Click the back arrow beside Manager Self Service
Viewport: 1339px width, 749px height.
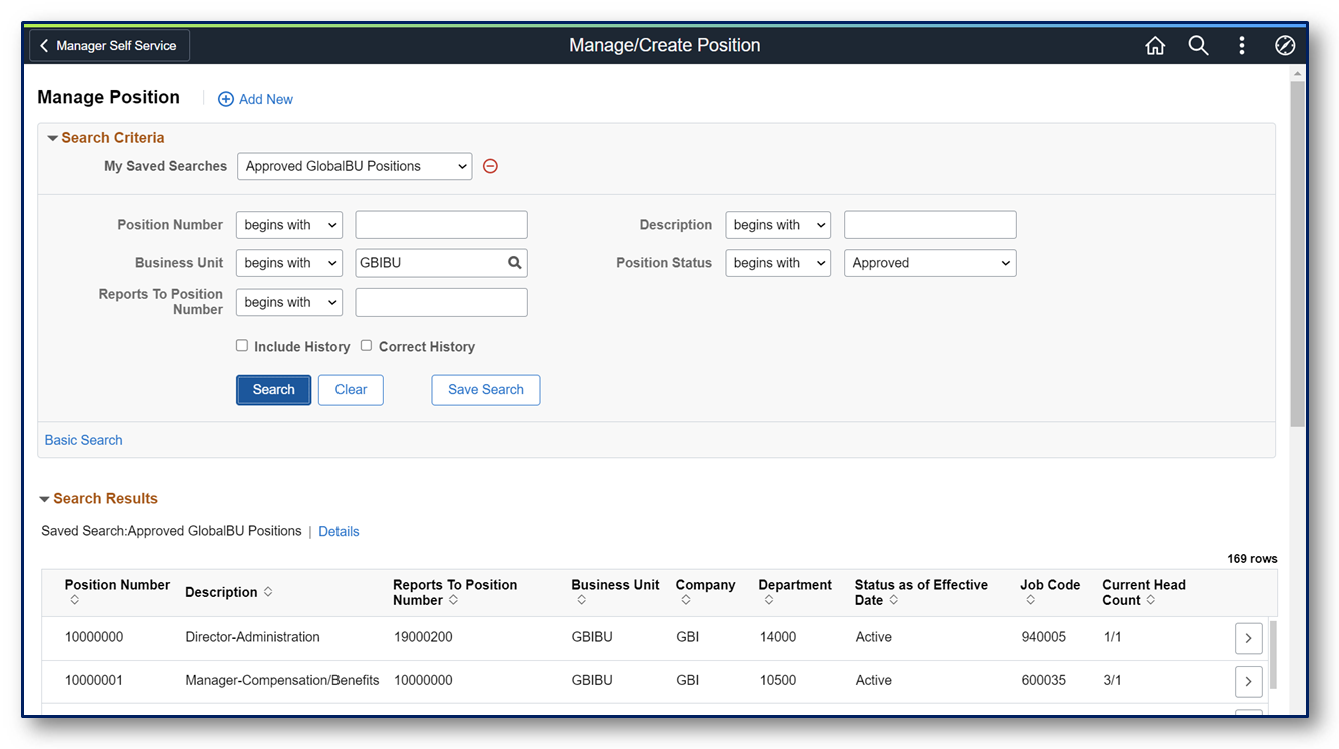43,45
